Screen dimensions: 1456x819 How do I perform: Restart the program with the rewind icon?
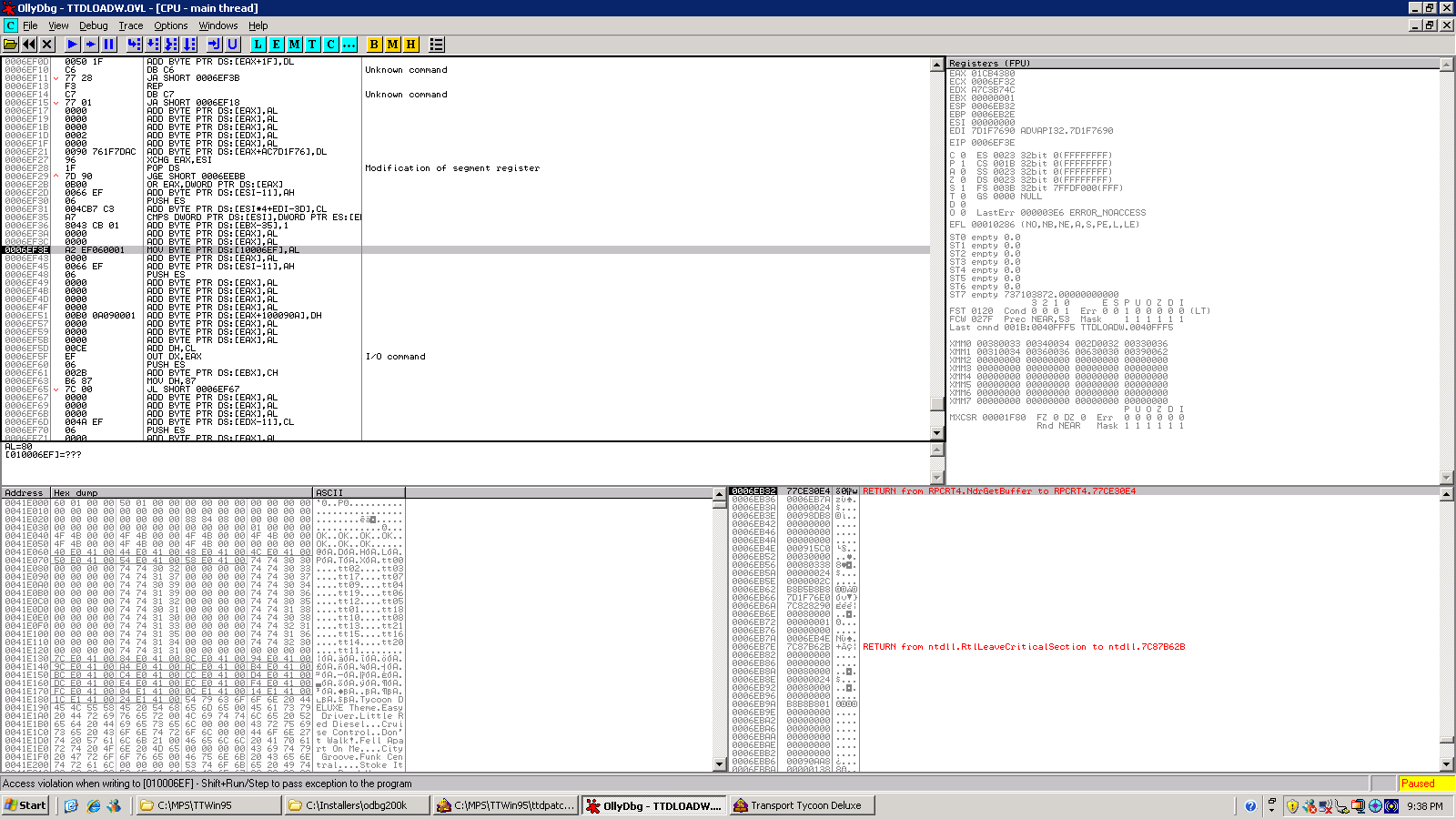pos(29,44)
